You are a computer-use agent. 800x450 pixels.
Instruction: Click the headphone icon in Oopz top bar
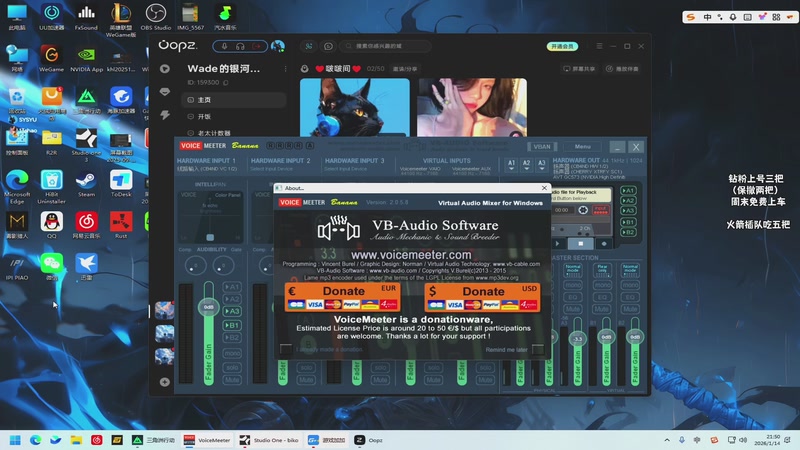(x=240, y=46)
